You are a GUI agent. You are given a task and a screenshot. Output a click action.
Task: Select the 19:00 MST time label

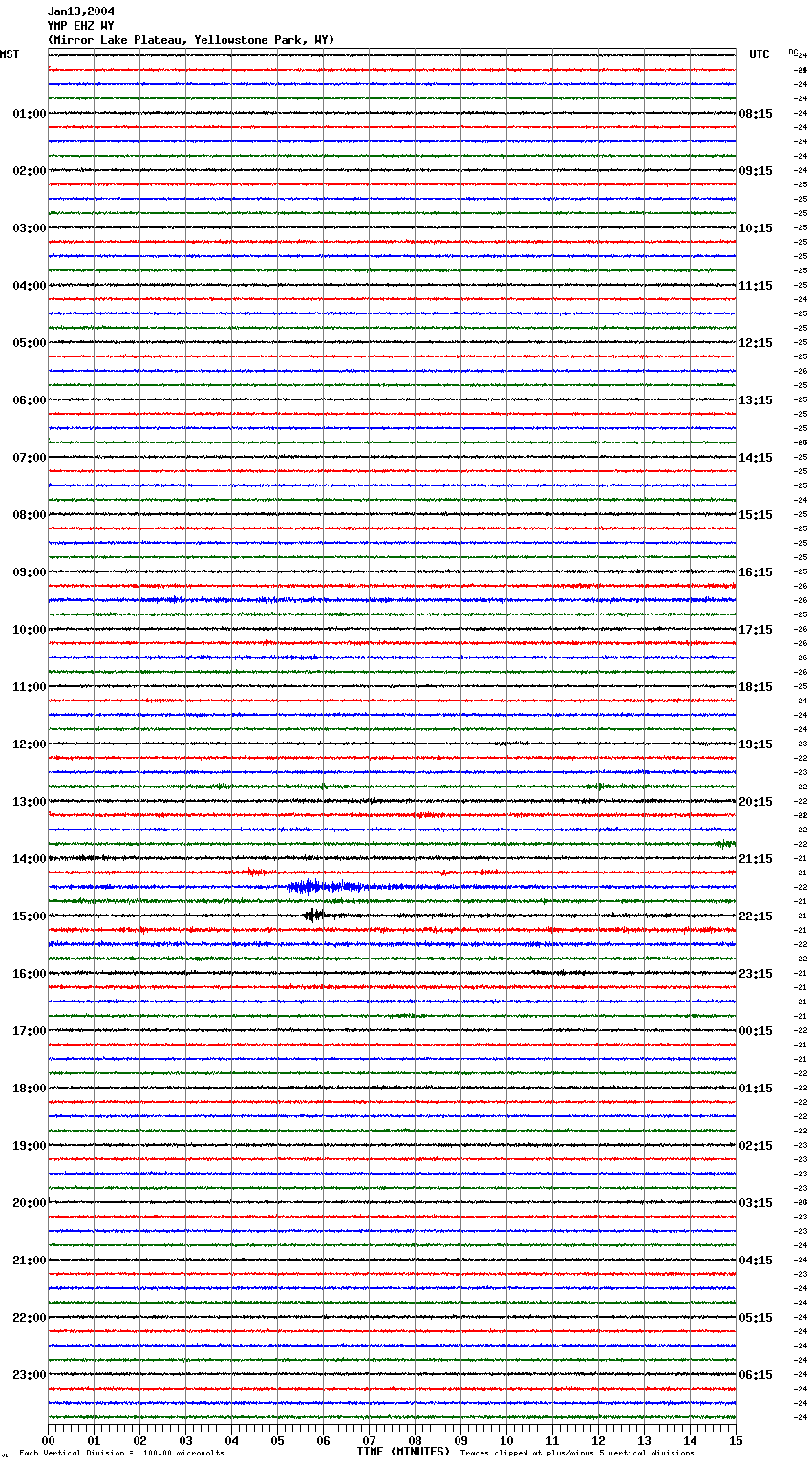pos(30,1146)
